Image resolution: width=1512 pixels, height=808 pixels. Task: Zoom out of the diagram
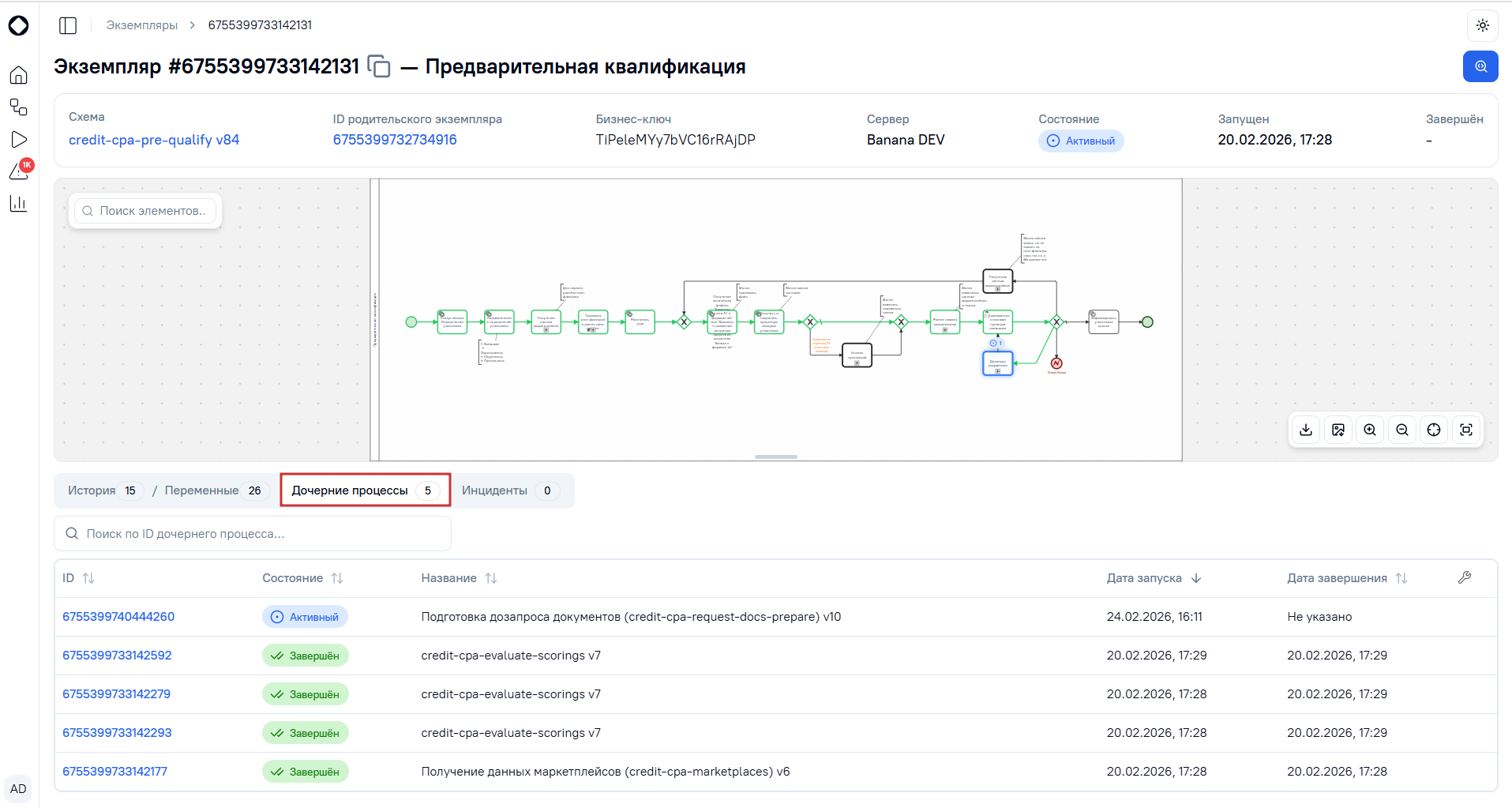click(1402, 430)
